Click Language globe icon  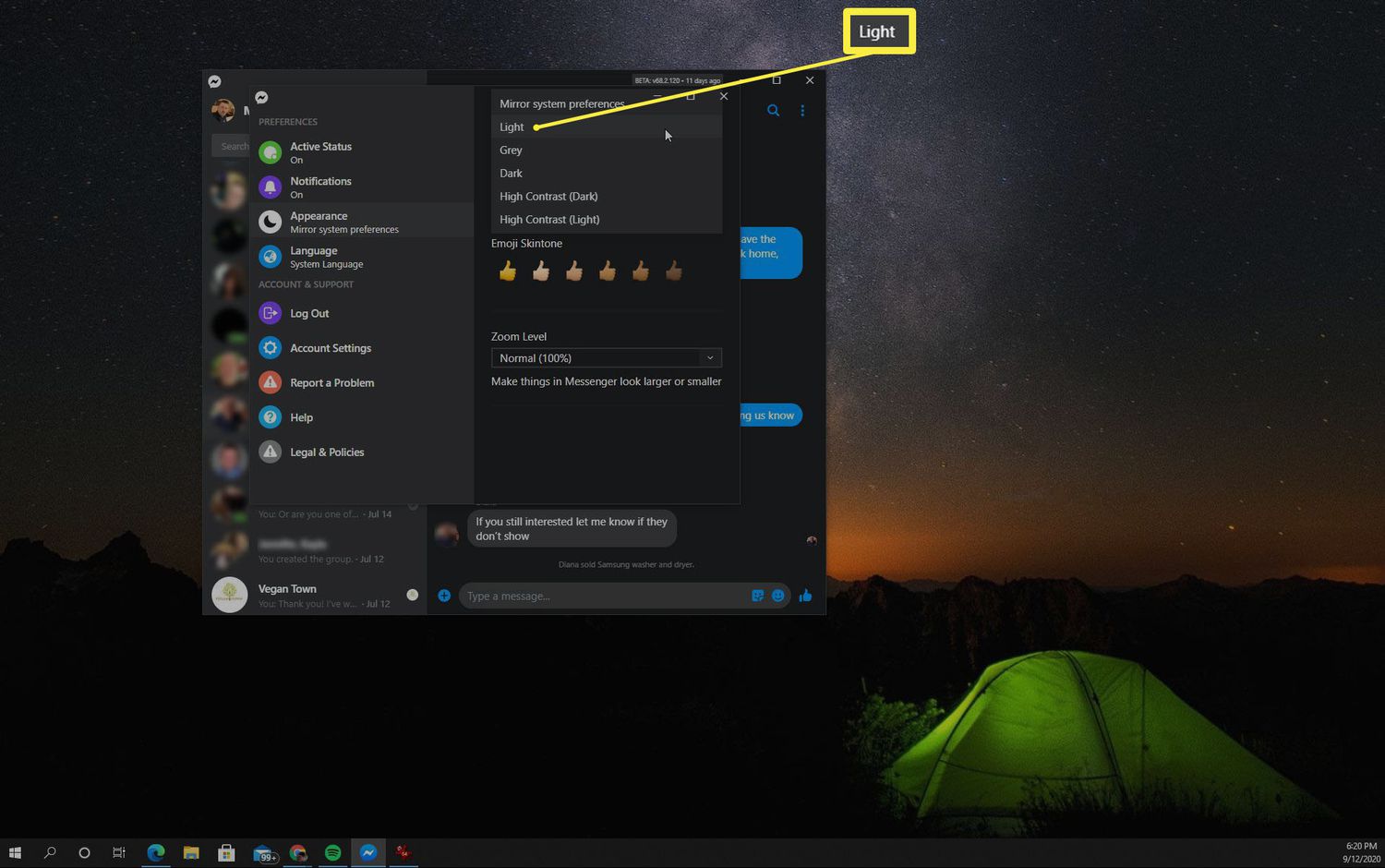click(x=270, y=257)
